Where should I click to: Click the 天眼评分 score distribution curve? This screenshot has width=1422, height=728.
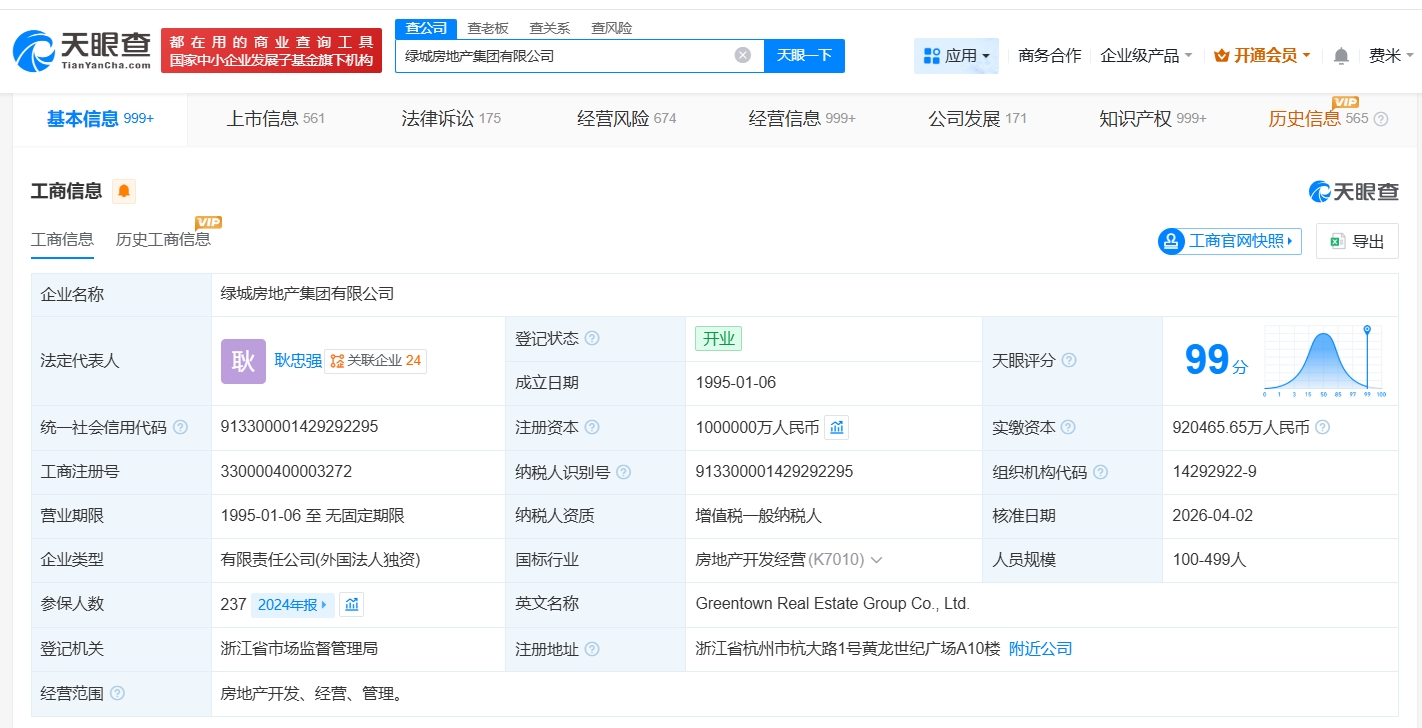point(1322,360)
